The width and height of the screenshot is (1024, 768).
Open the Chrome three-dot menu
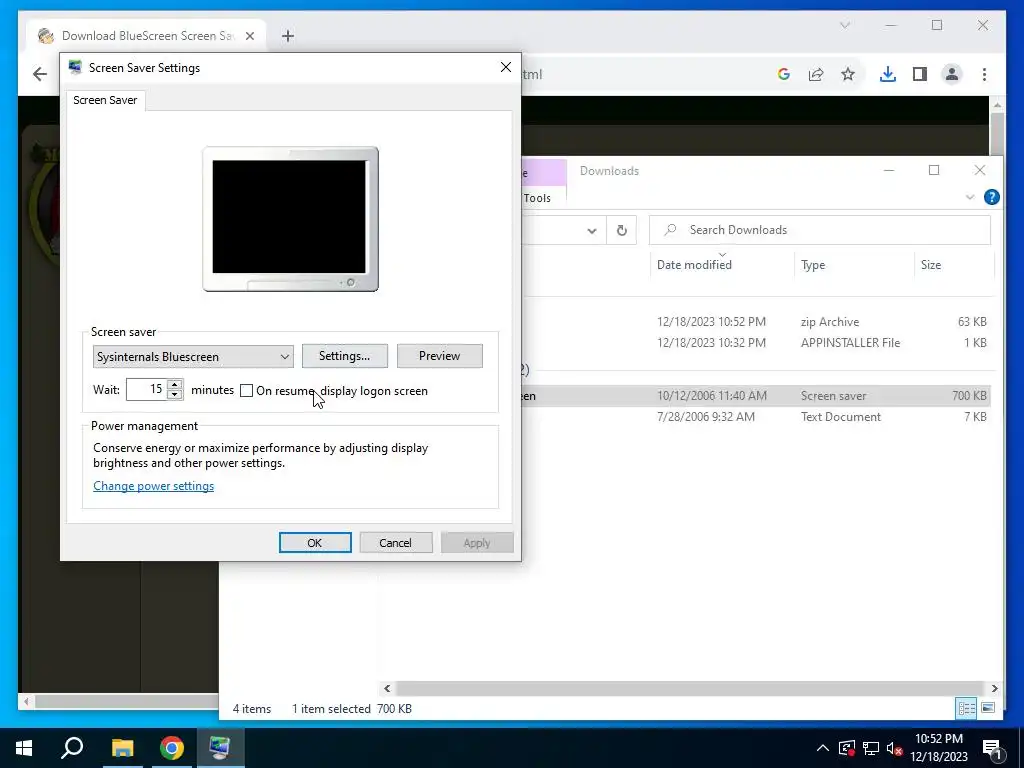[x=984, y=74]
